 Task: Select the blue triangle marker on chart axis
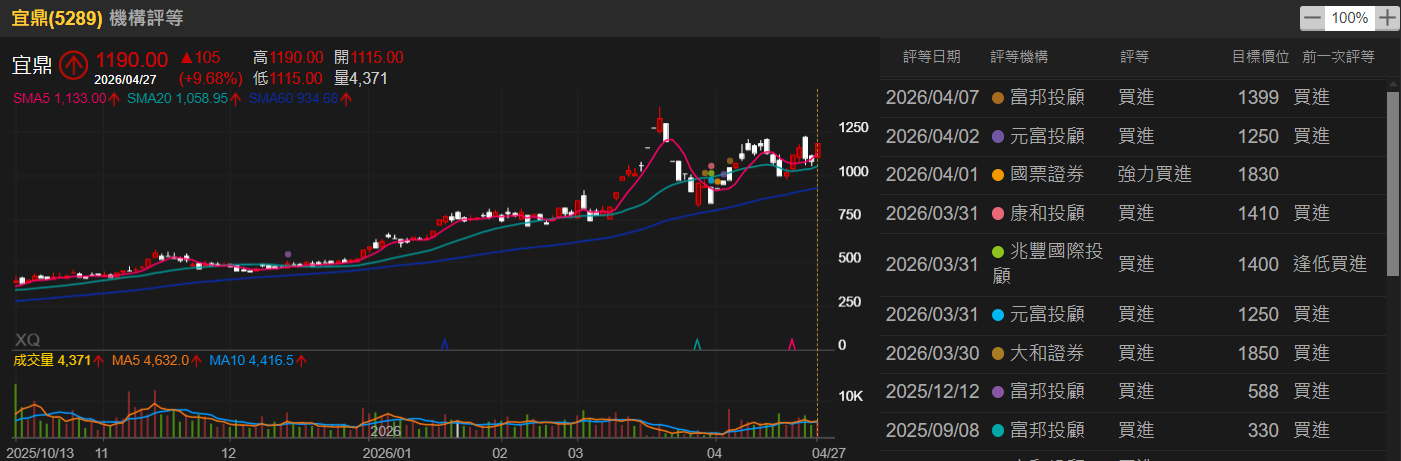click(444, 344)
